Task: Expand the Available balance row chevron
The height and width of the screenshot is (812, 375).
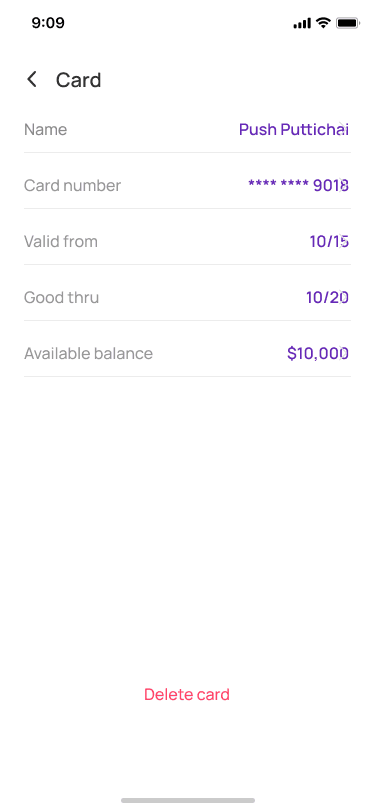Action: click(x=342, y=353)
